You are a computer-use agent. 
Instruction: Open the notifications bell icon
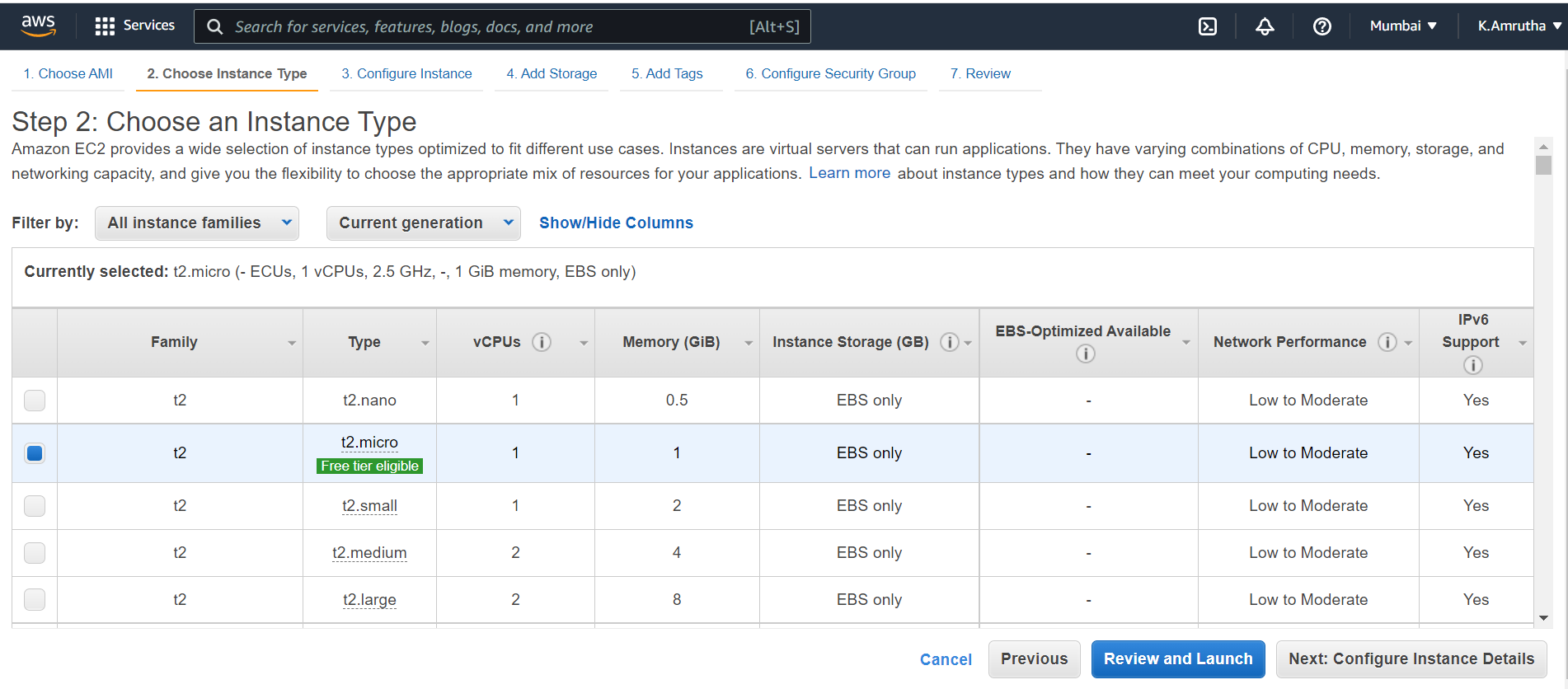point(1265,26)
